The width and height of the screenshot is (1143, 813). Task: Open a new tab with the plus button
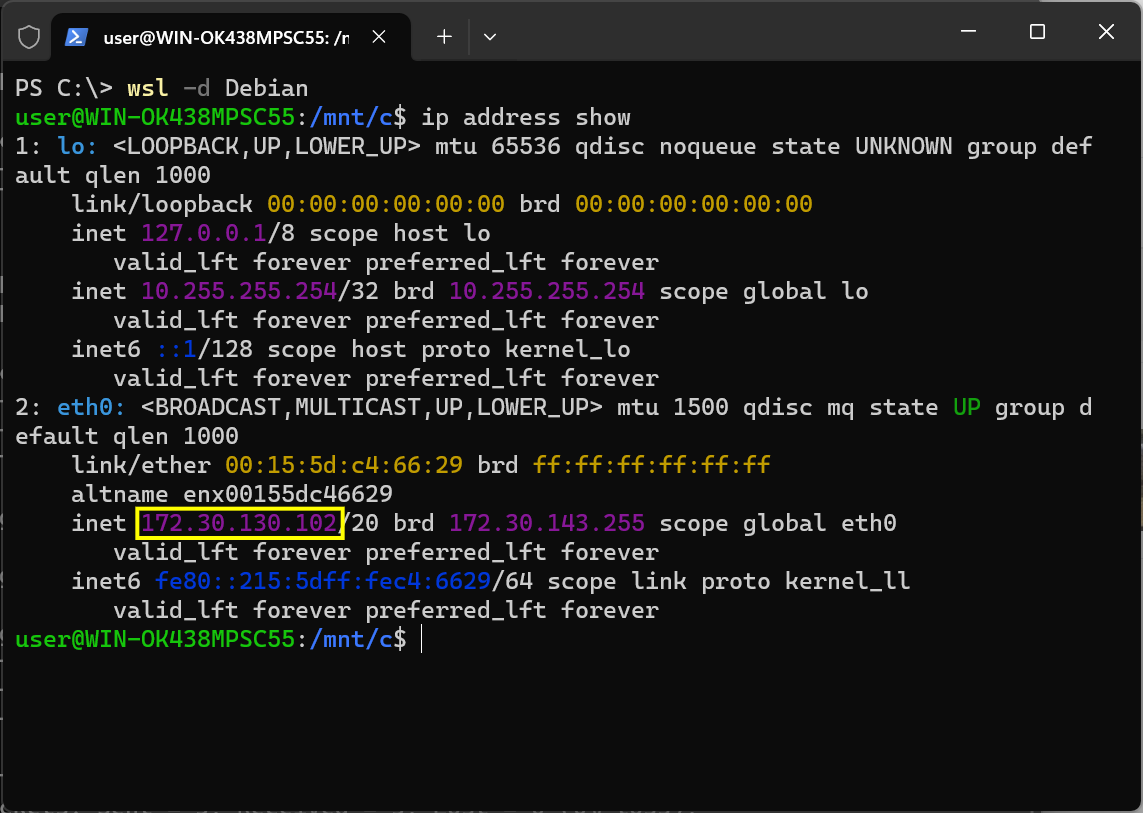pos(444,36)
